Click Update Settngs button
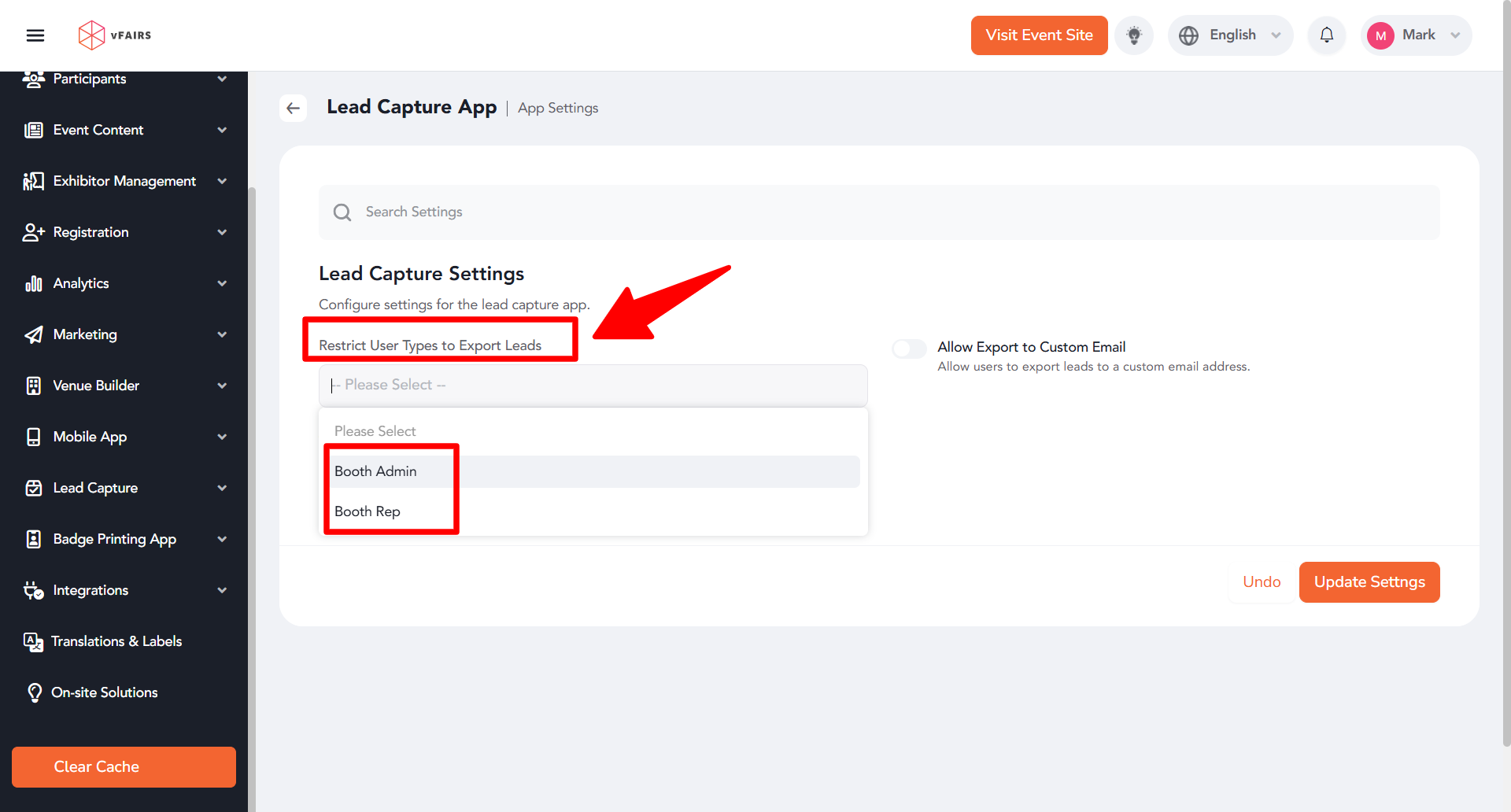 click(x=1369, y=582)
